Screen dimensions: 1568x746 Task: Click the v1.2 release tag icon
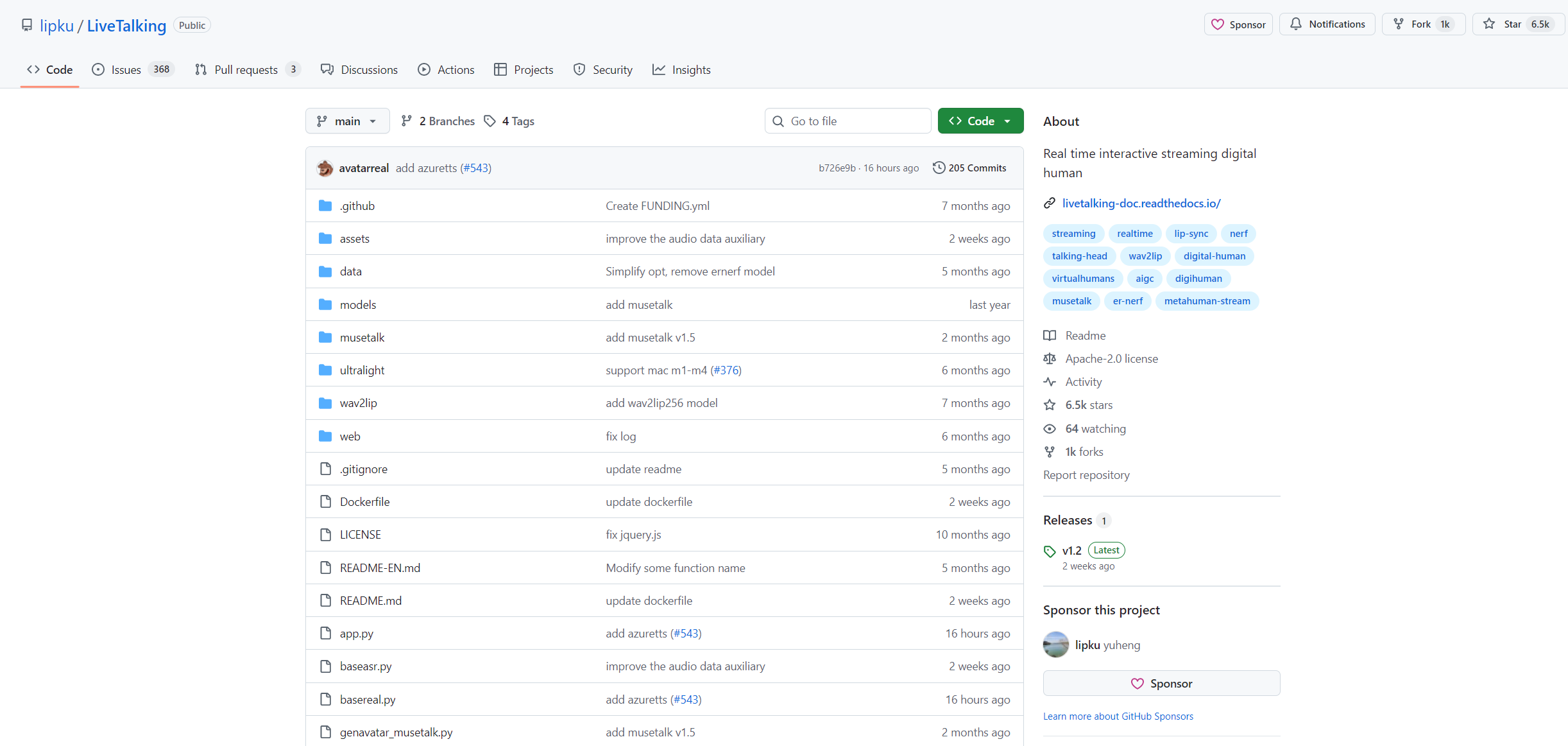point(1050,551)
